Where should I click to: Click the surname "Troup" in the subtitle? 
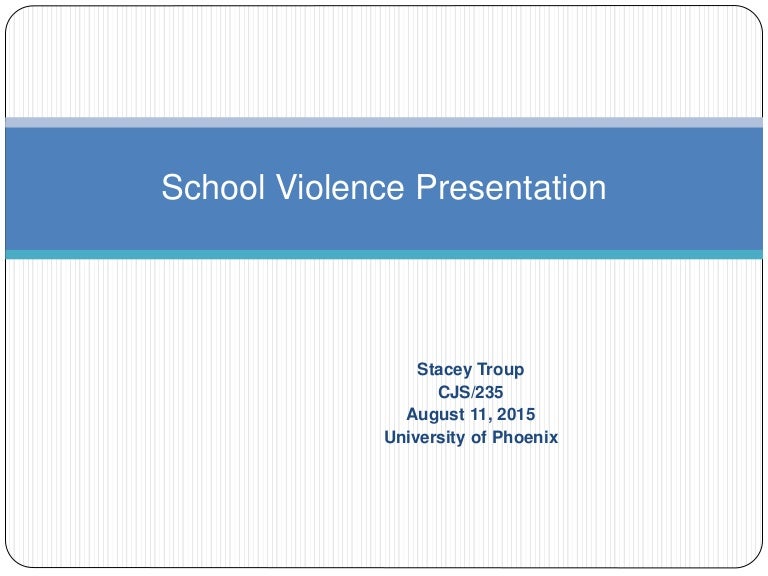[x=499, y=370]
